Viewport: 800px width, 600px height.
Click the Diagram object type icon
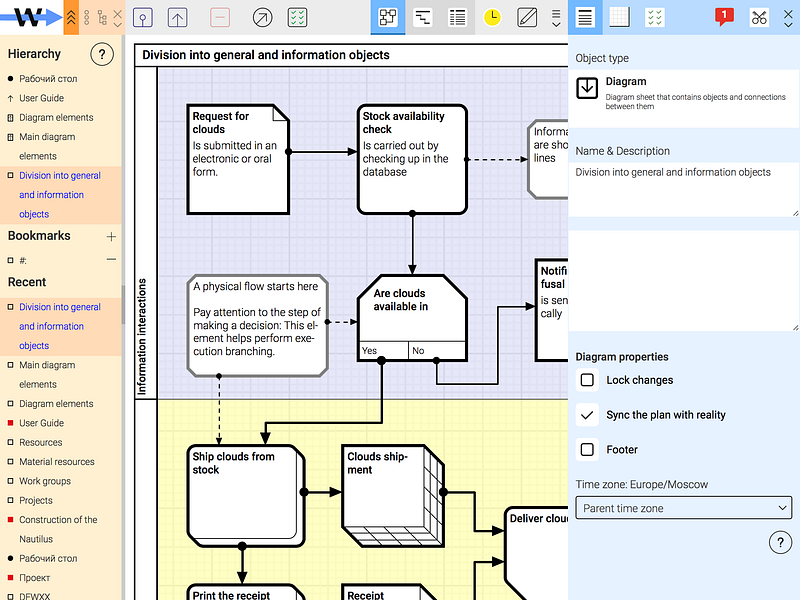pos(587,88)
